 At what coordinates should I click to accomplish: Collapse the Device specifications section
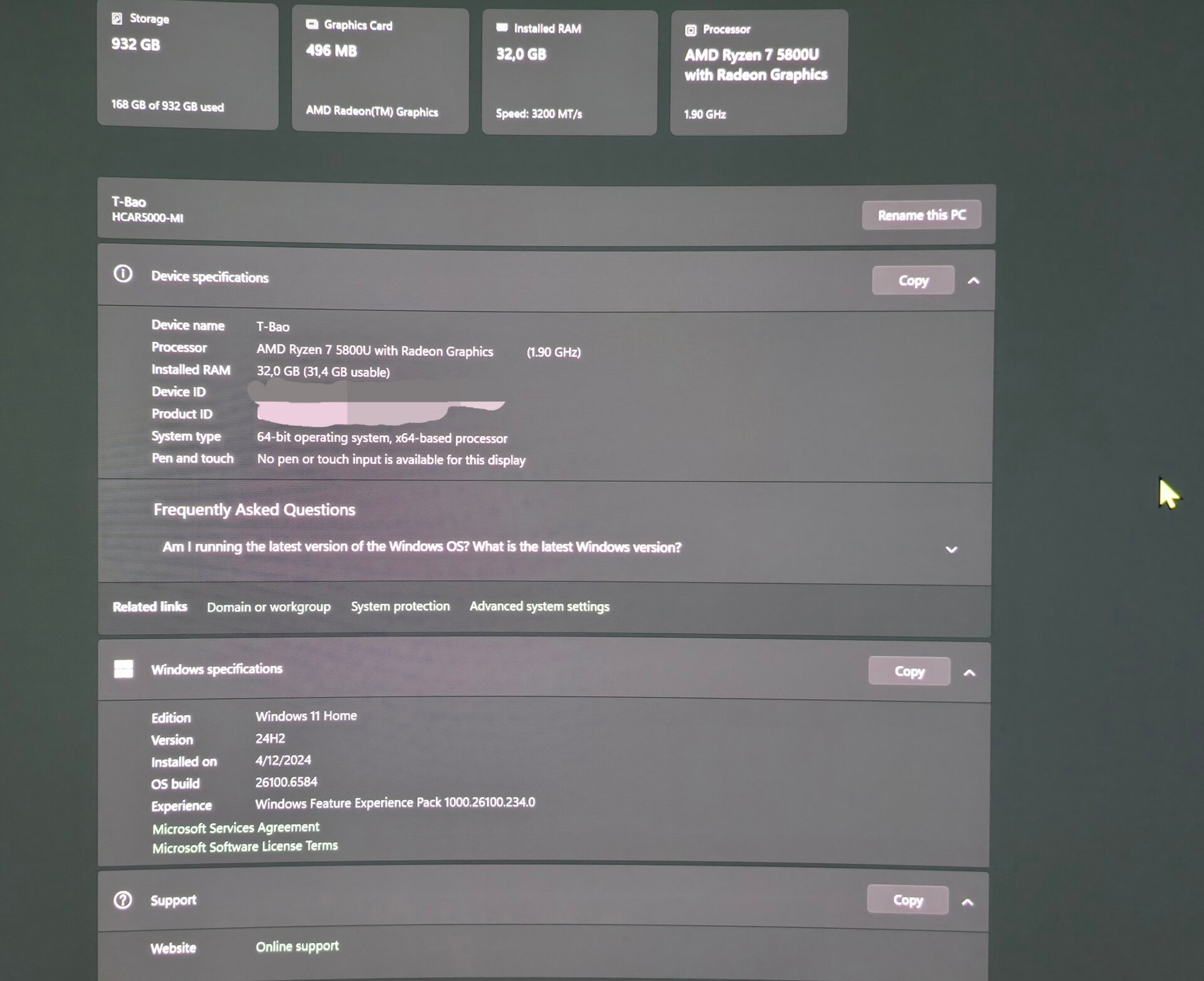click(x=973, y=281)
